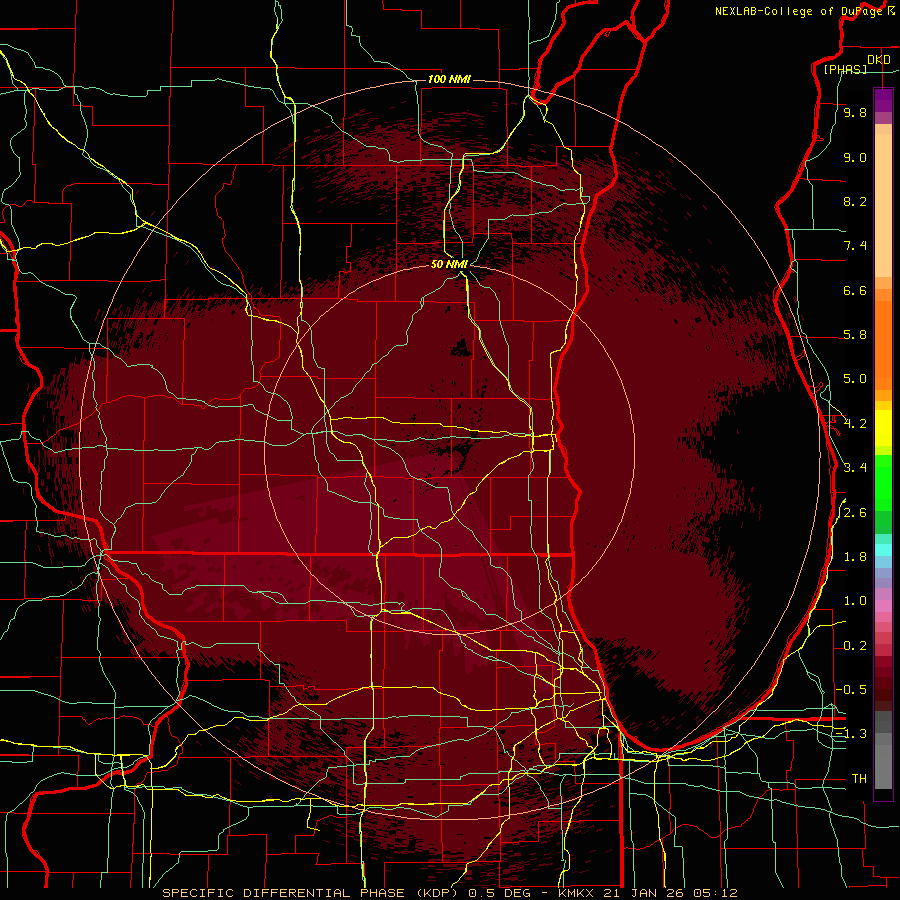The image size is (900, 900).
Task: Click the purple top segment of color bar
Action: (x=883, y=100)
